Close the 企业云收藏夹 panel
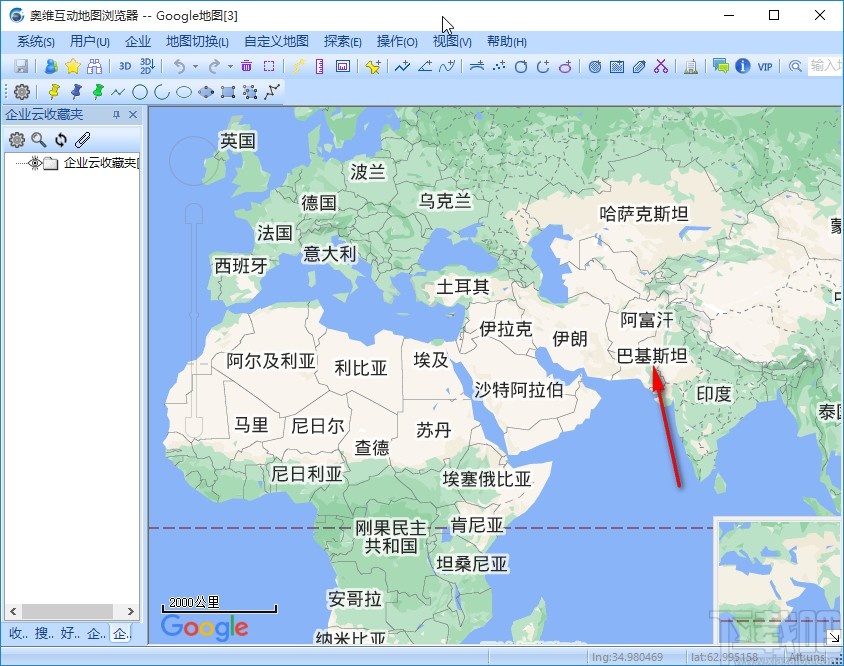 pos(133,115)
